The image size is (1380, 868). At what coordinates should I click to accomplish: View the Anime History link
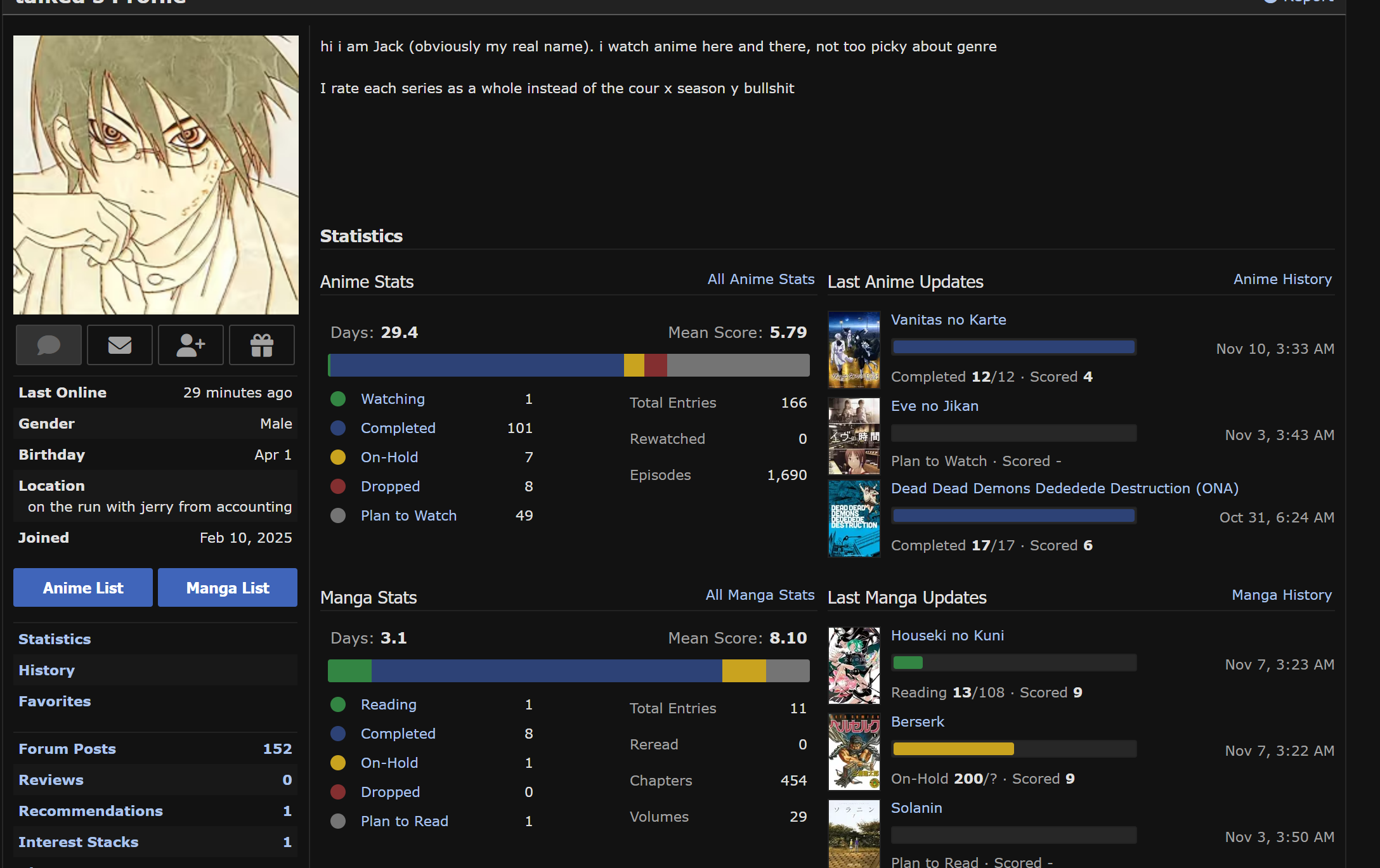1282,279
